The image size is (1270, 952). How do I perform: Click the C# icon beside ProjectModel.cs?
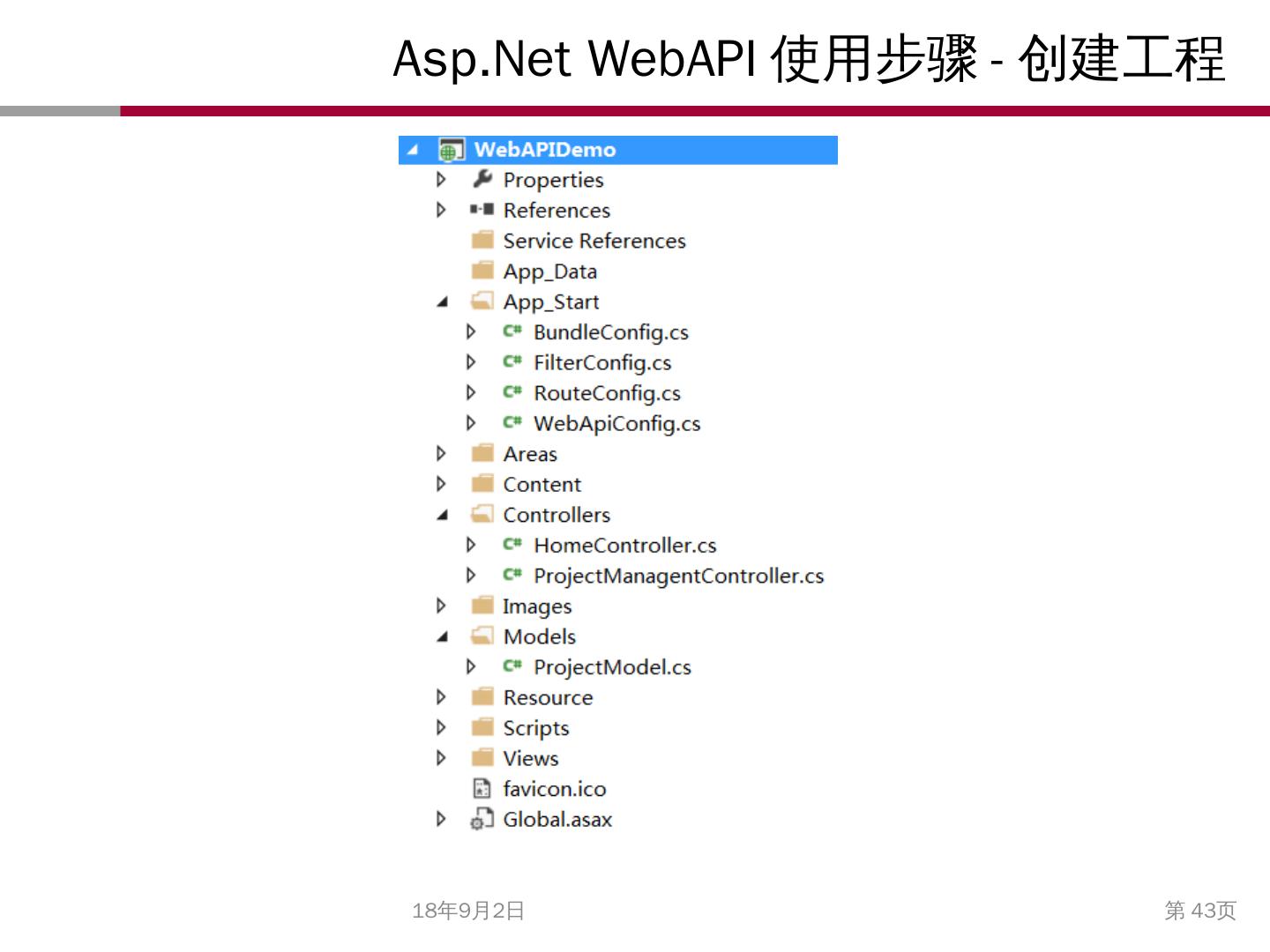(x=512, y=666)
